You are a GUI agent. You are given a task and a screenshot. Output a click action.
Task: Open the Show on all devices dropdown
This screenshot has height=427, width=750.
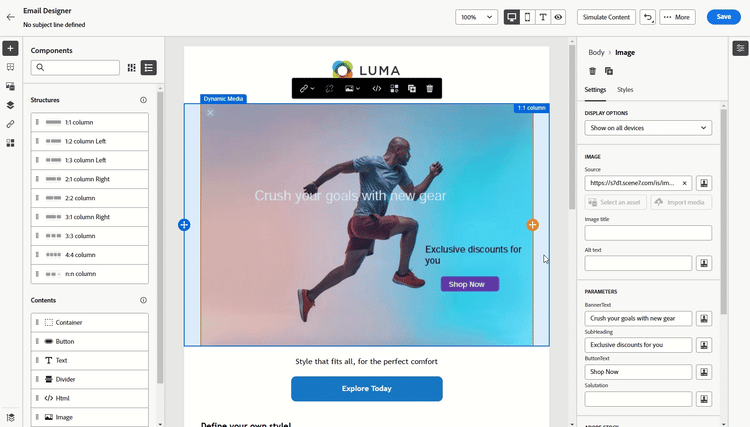[648, 128]
